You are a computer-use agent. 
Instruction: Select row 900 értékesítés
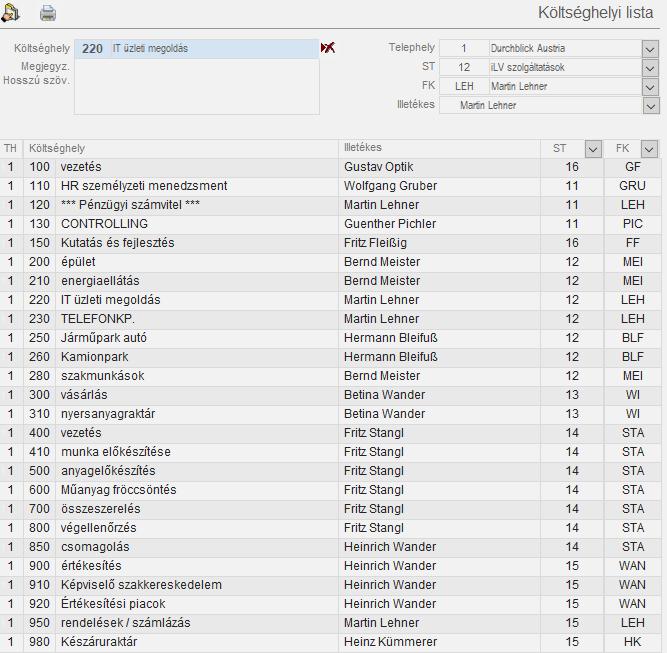pos(330,566)
